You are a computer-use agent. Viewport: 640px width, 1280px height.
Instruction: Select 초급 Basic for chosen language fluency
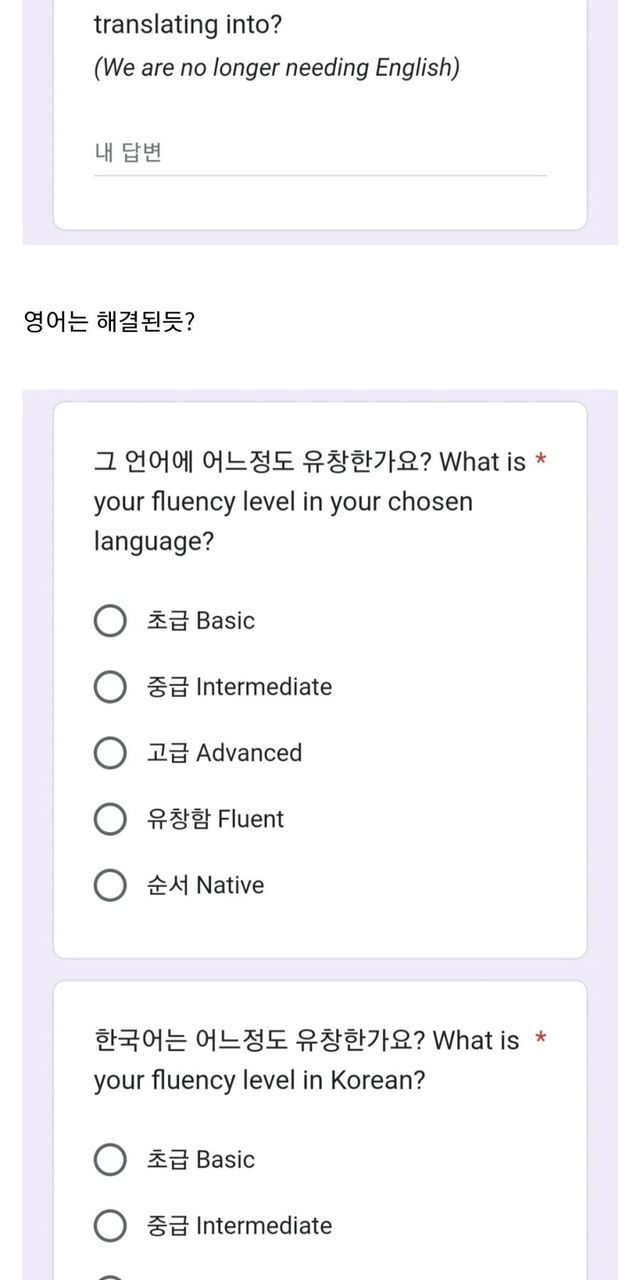[x=110, y=621]
